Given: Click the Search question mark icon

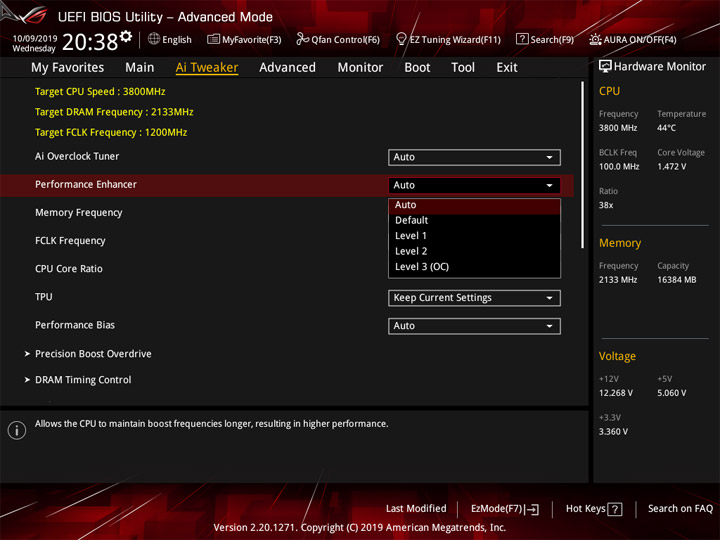Looking at the screenshot, I should pos(522,39).
